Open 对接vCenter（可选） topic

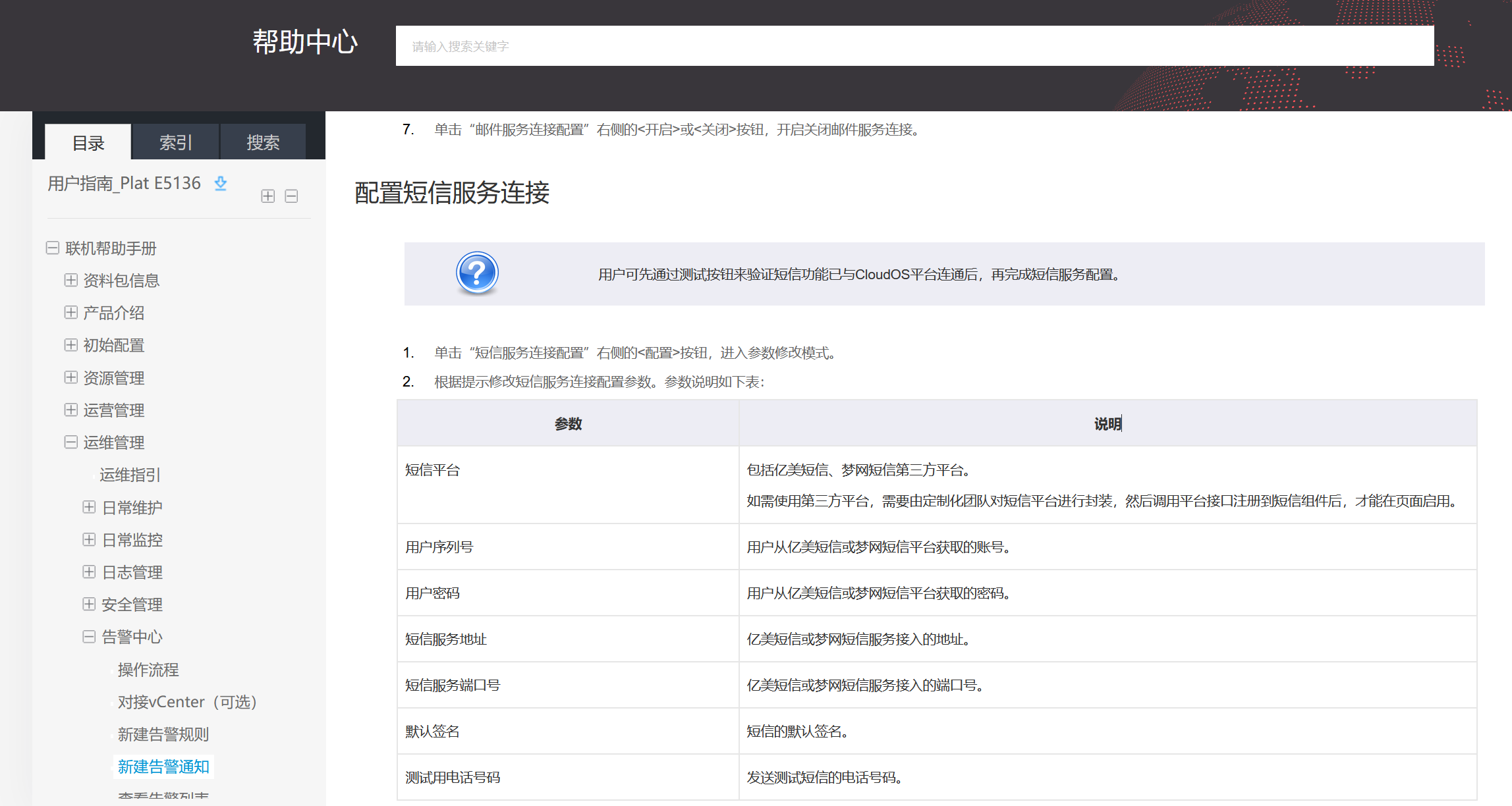pyautogui.click(x=187, y=702)
